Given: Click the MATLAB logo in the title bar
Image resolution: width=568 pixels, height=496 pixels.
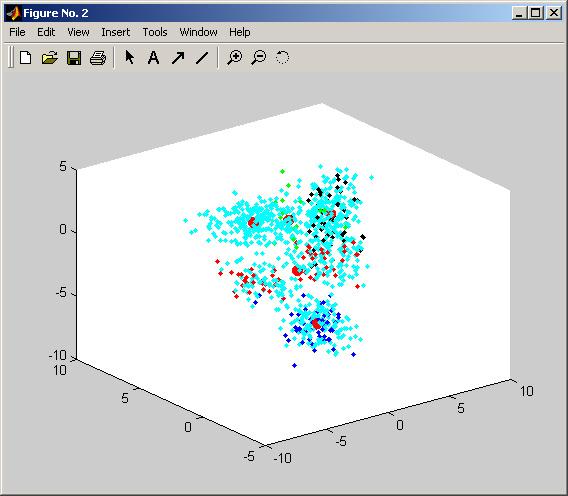Looking at the screenshot, I should (x=13, y=13).
